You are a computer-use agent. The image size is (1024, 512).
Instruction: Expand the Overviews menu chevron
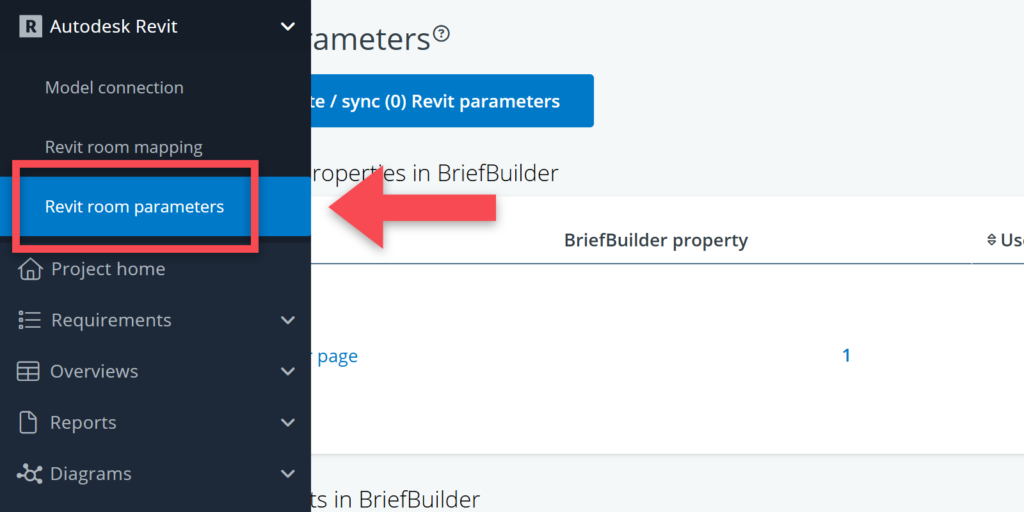pos(288,371)
